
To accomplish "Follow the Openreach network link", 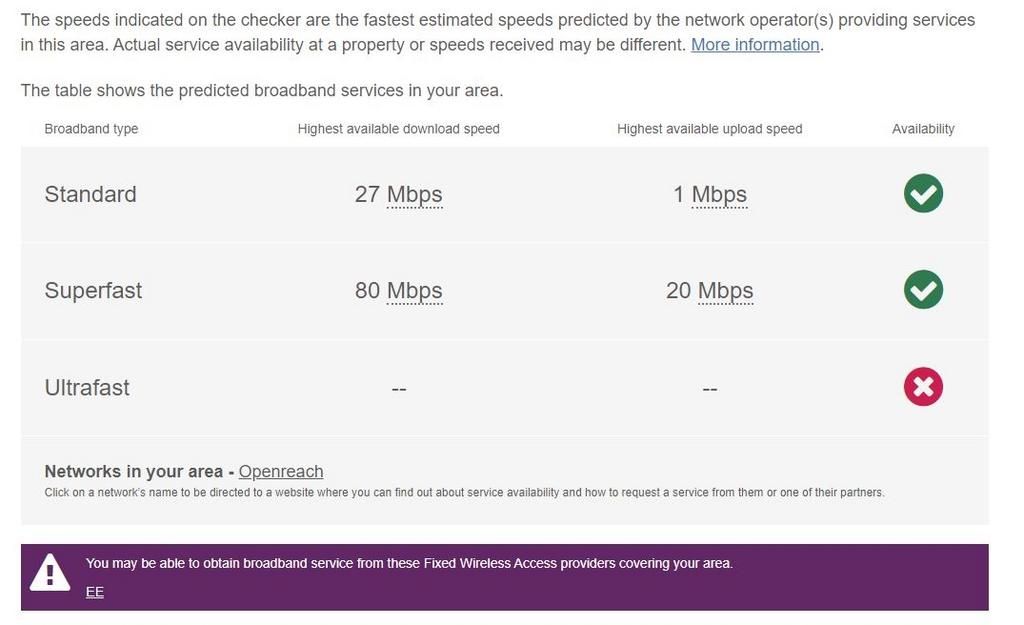I will click(281, 472).
